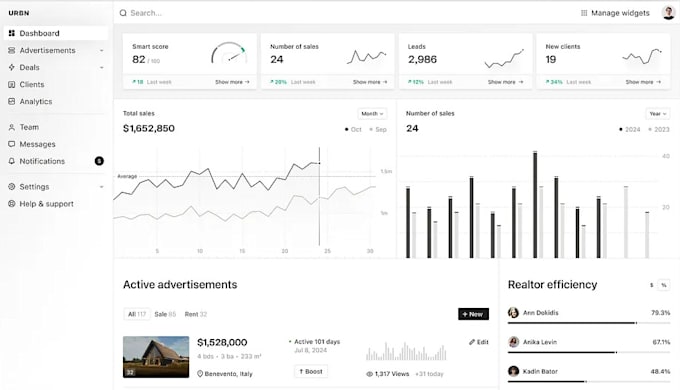Select the Rent 32 filter tab
This screenshot has height=390, width=680.
196,314
